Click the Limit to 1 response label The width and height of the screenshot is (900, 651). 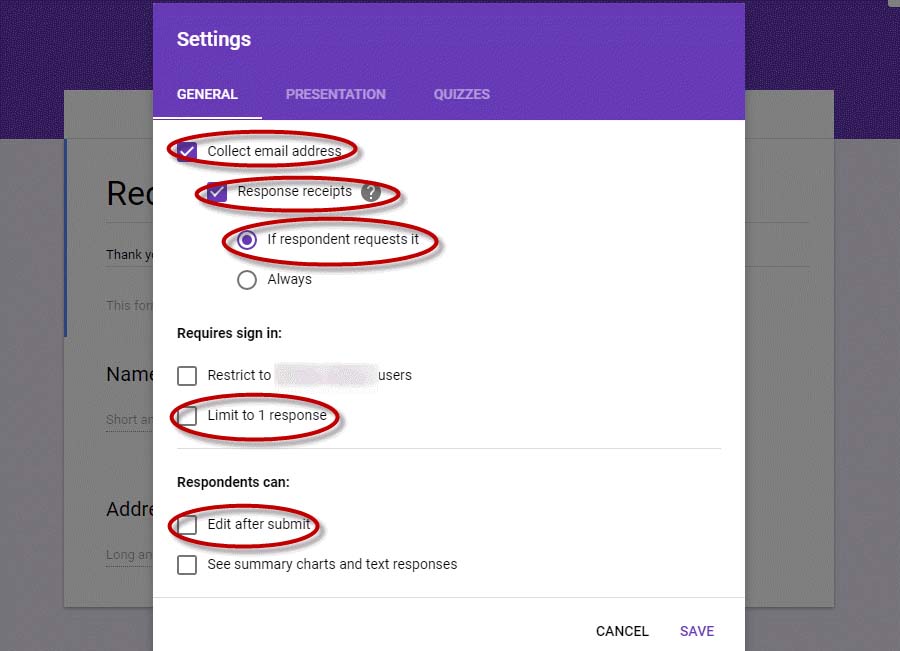tap(267, 415)
